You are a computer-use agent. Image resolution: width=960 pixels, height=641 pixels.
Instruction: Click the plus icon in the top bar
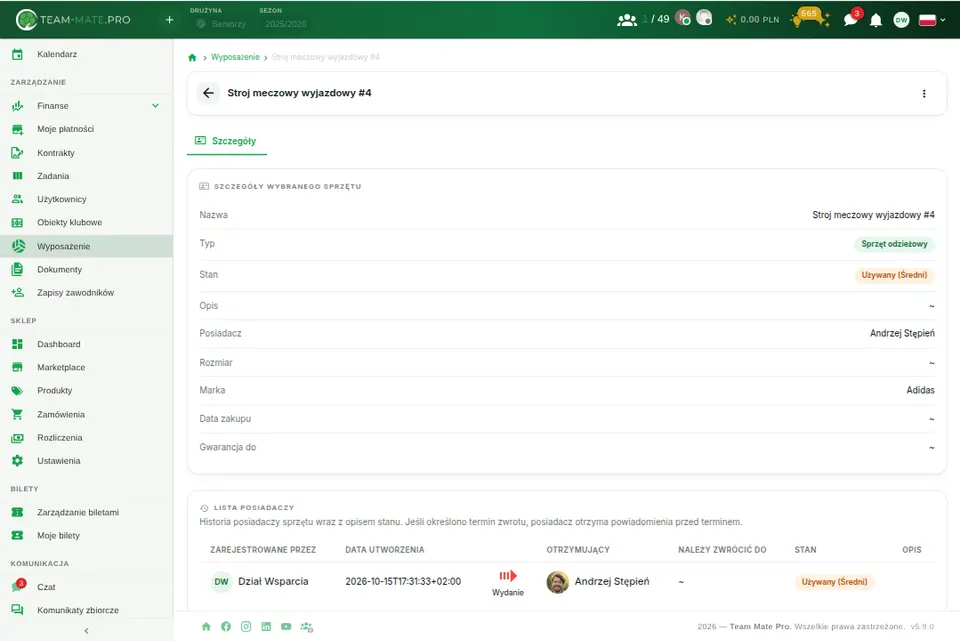click(x=170, y=20)
